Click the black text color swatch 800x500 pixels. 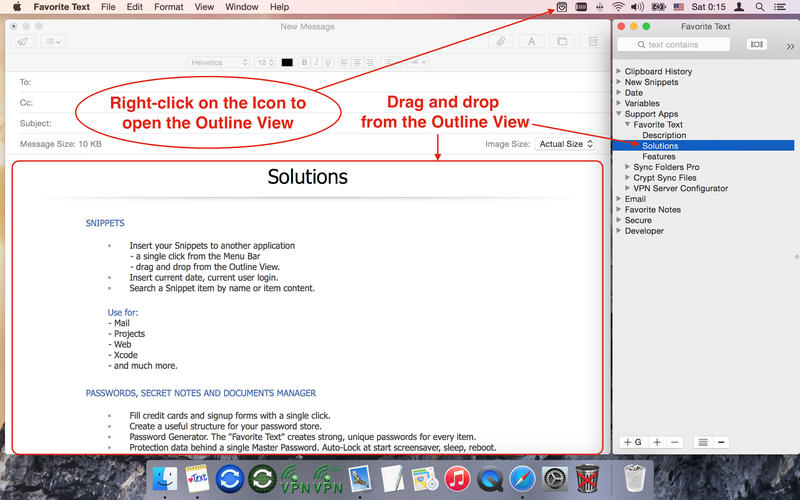[x=287, y=62]
